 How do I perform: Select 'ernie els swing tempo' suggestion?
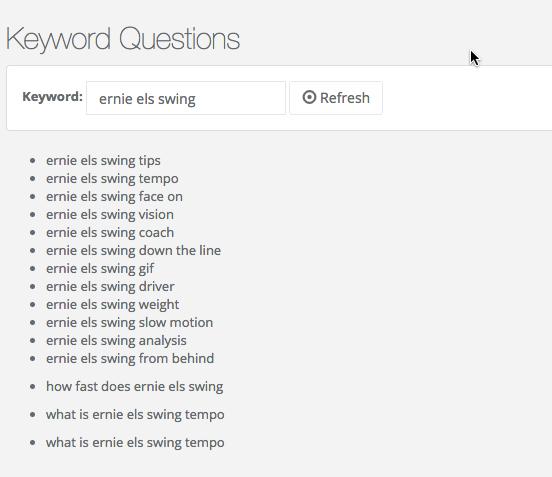click(112, 178)
